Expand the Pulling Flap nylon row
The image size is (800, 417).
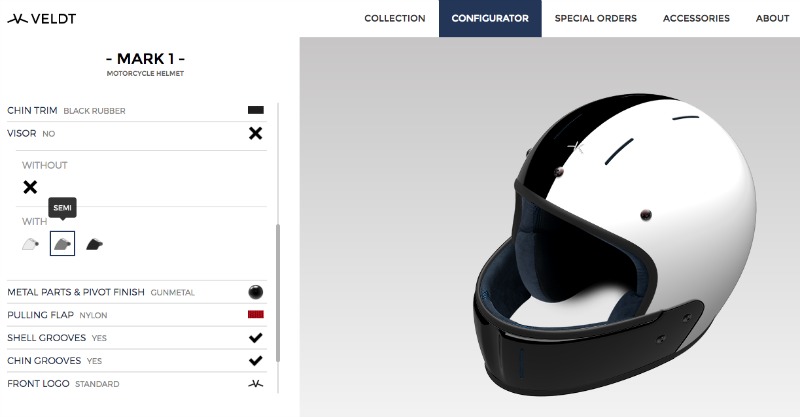click(x=137, y=315)
